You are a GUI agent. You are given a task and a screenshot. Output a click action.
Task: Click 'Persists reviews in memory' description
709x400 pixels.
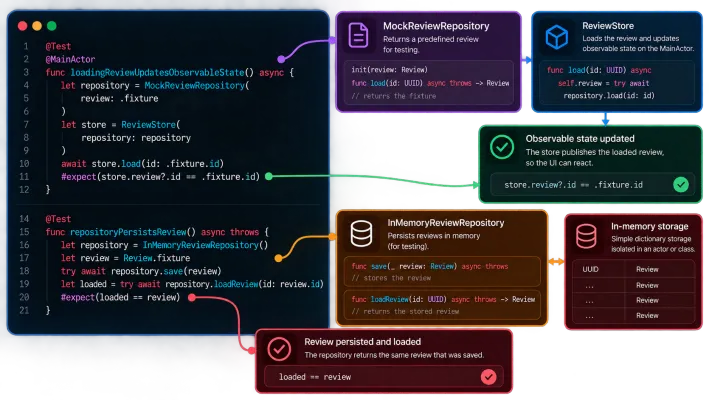click(x=434, y=236)
